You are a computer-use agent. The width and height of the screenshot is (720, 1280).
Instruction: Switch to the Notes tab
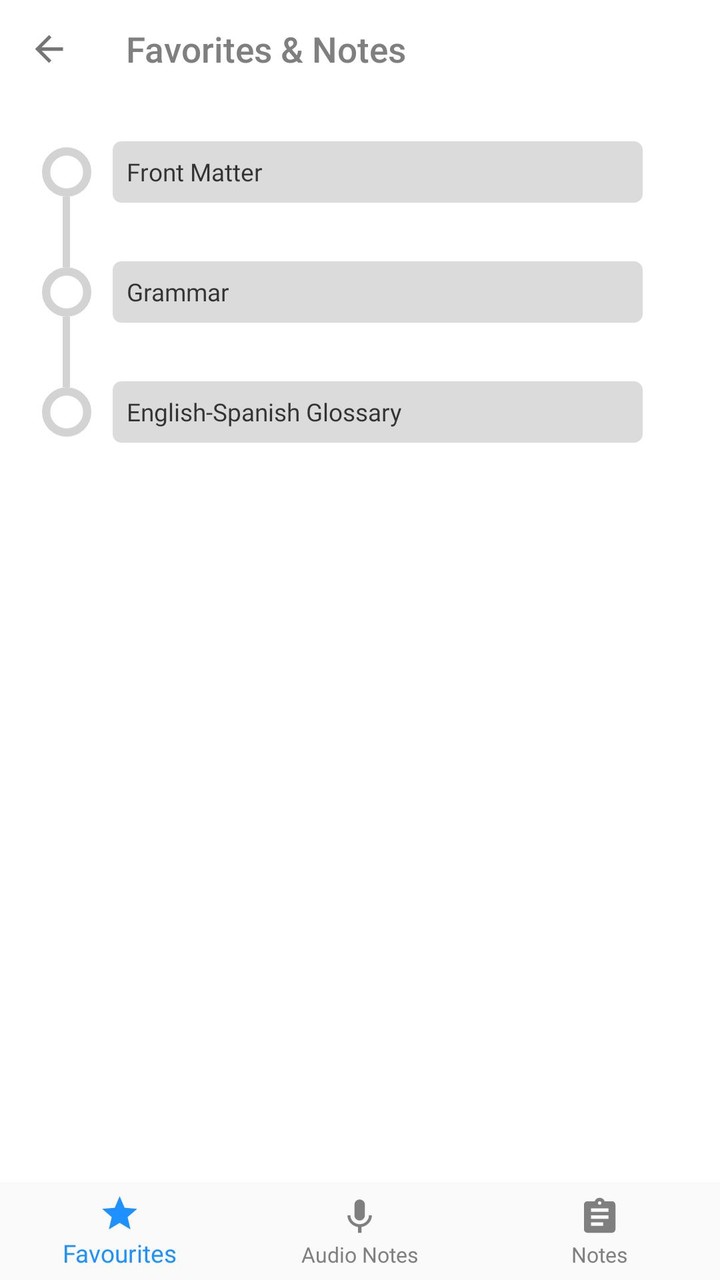click(599, 1230)
